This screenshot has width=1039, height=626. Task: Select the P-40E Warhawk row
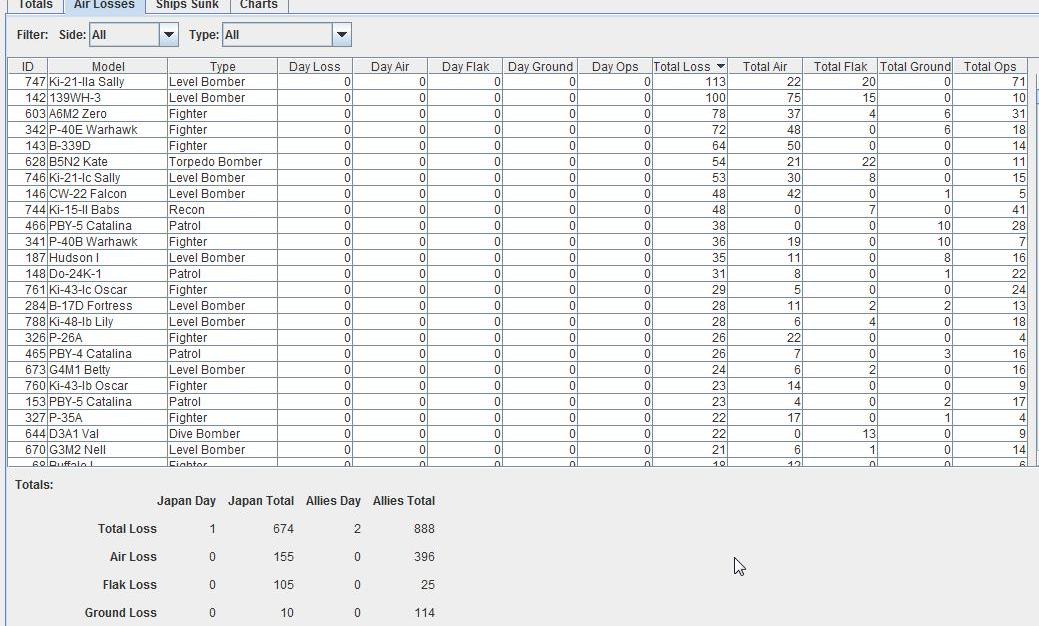click(x=517, y=129)
